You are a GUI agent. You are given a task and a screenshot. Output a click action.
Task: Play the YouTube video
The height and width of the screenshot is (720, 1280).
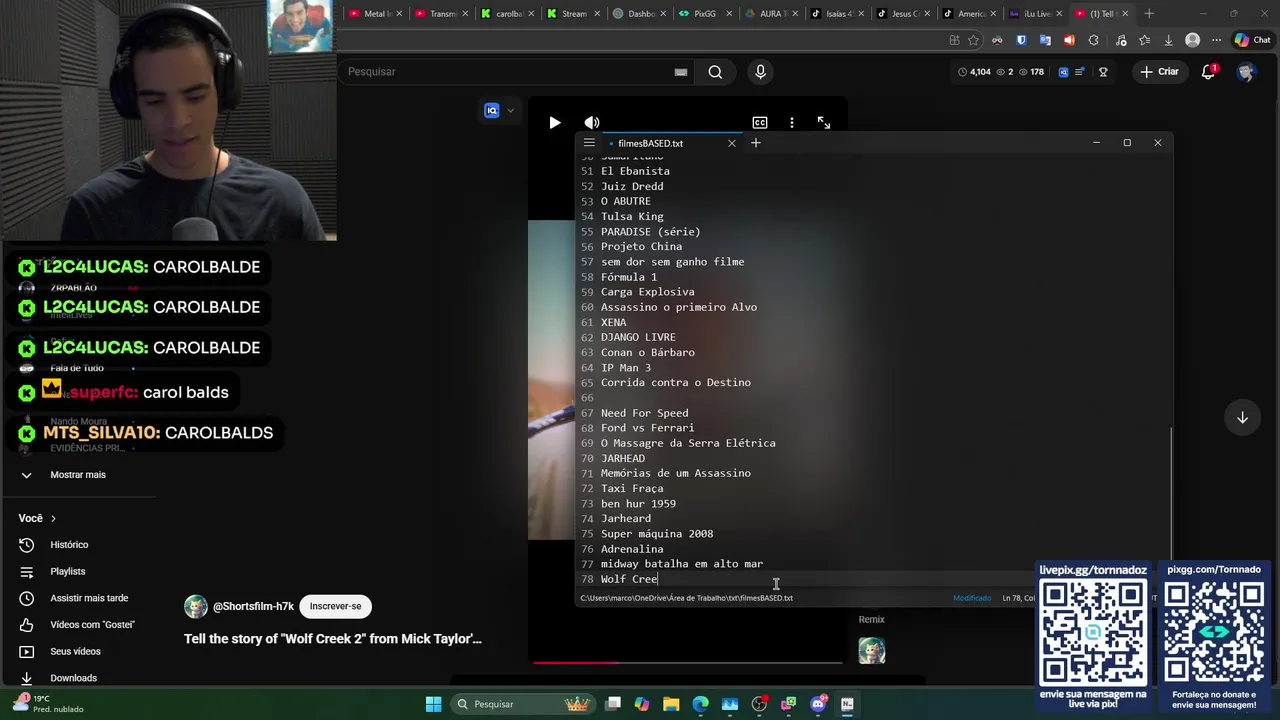pyautogui.click(x=555, y=122)
